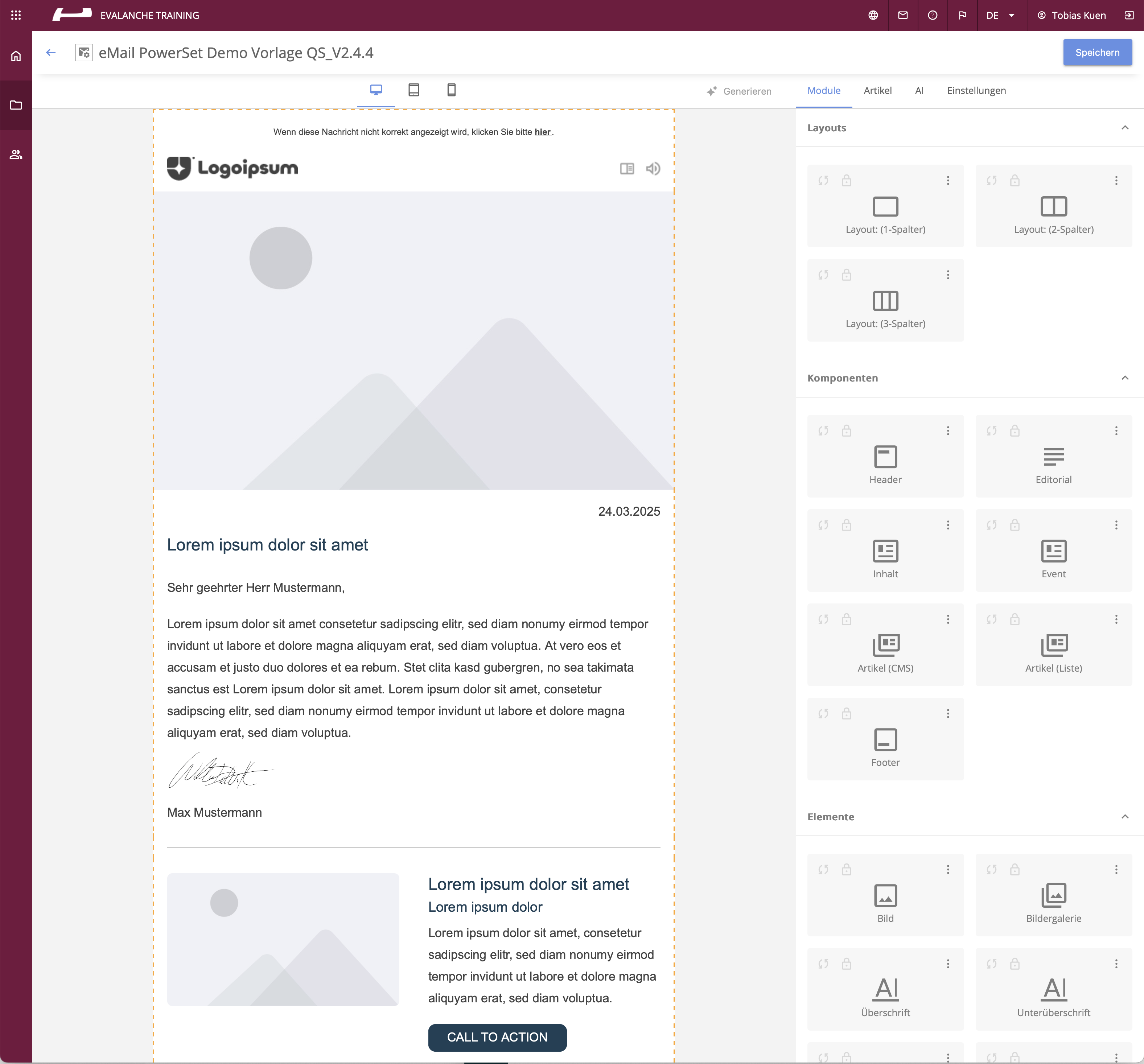Select the Artikel (Liste) component
The width and height of the screenshot is (1144, 1064).
click(x=1054, y=645)
